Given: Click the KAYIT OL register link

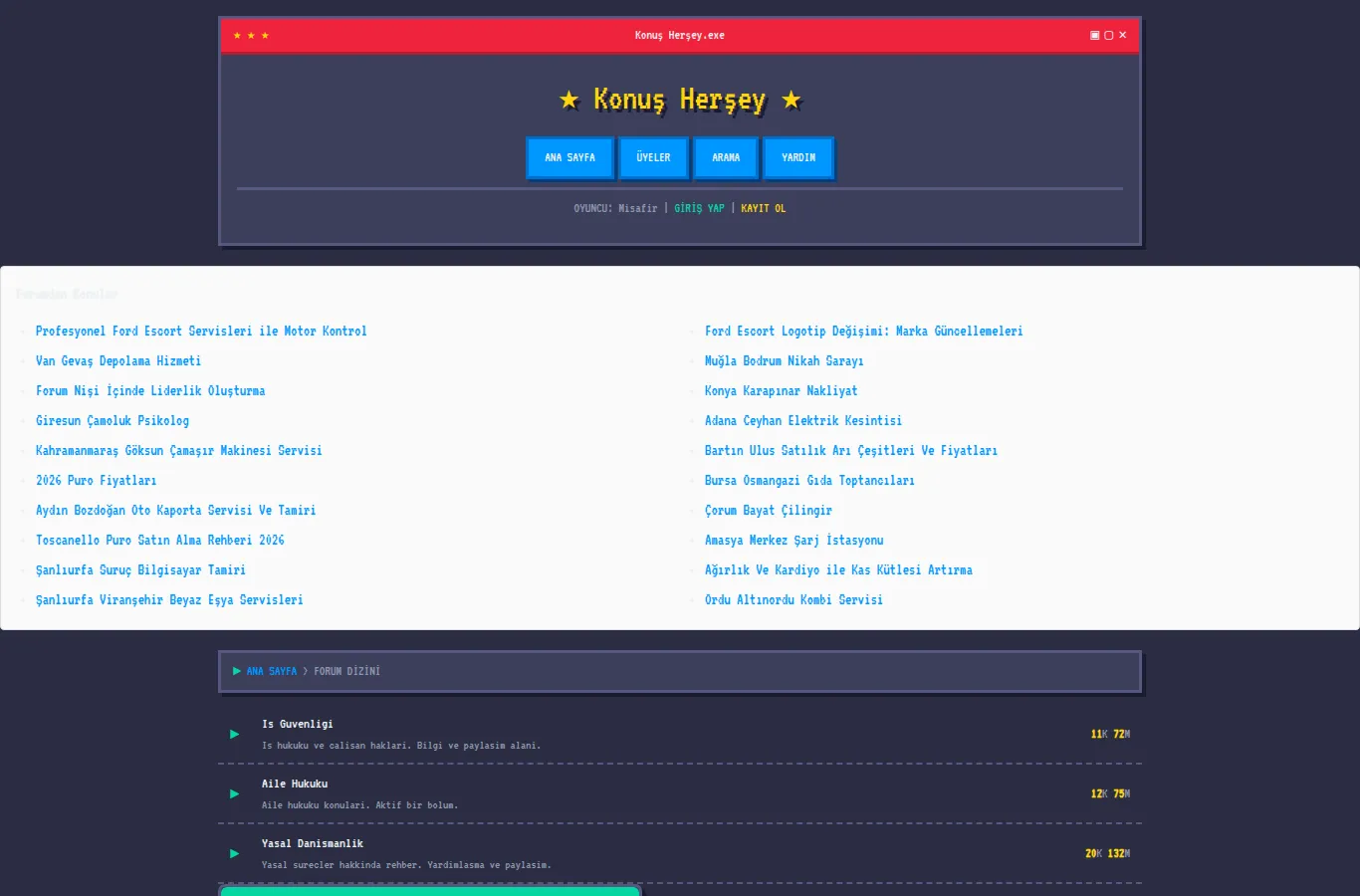Looking at the screenshot, I should point(763,208).
